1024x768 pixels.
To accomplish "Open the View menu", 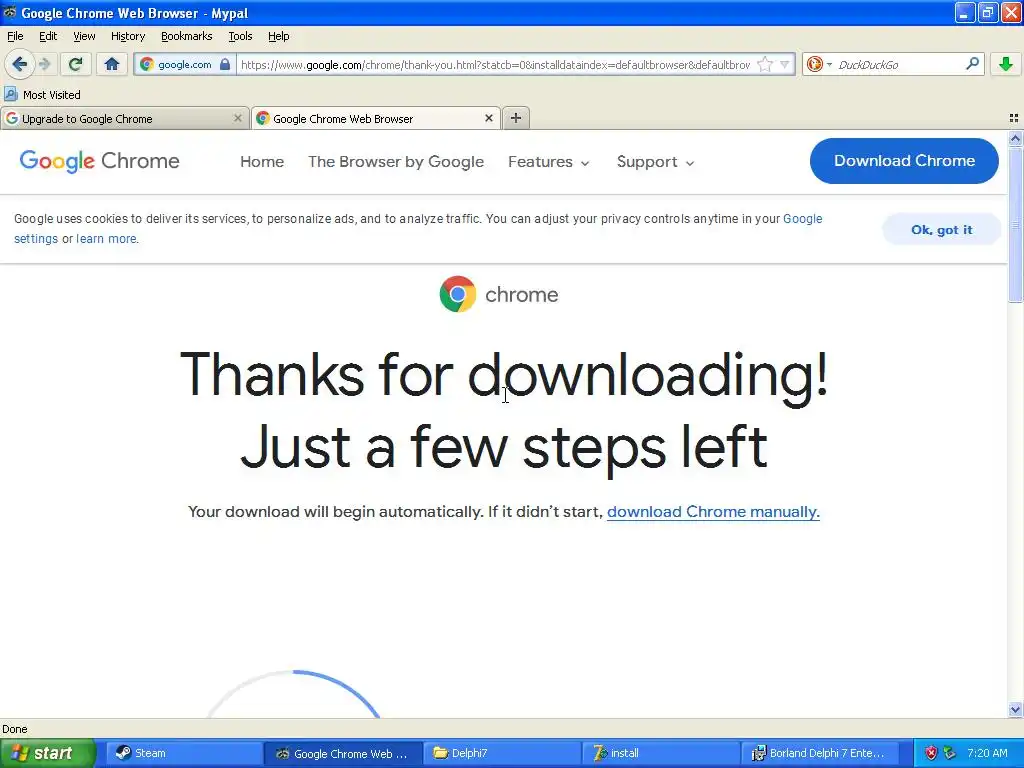I will click(84, 36).
